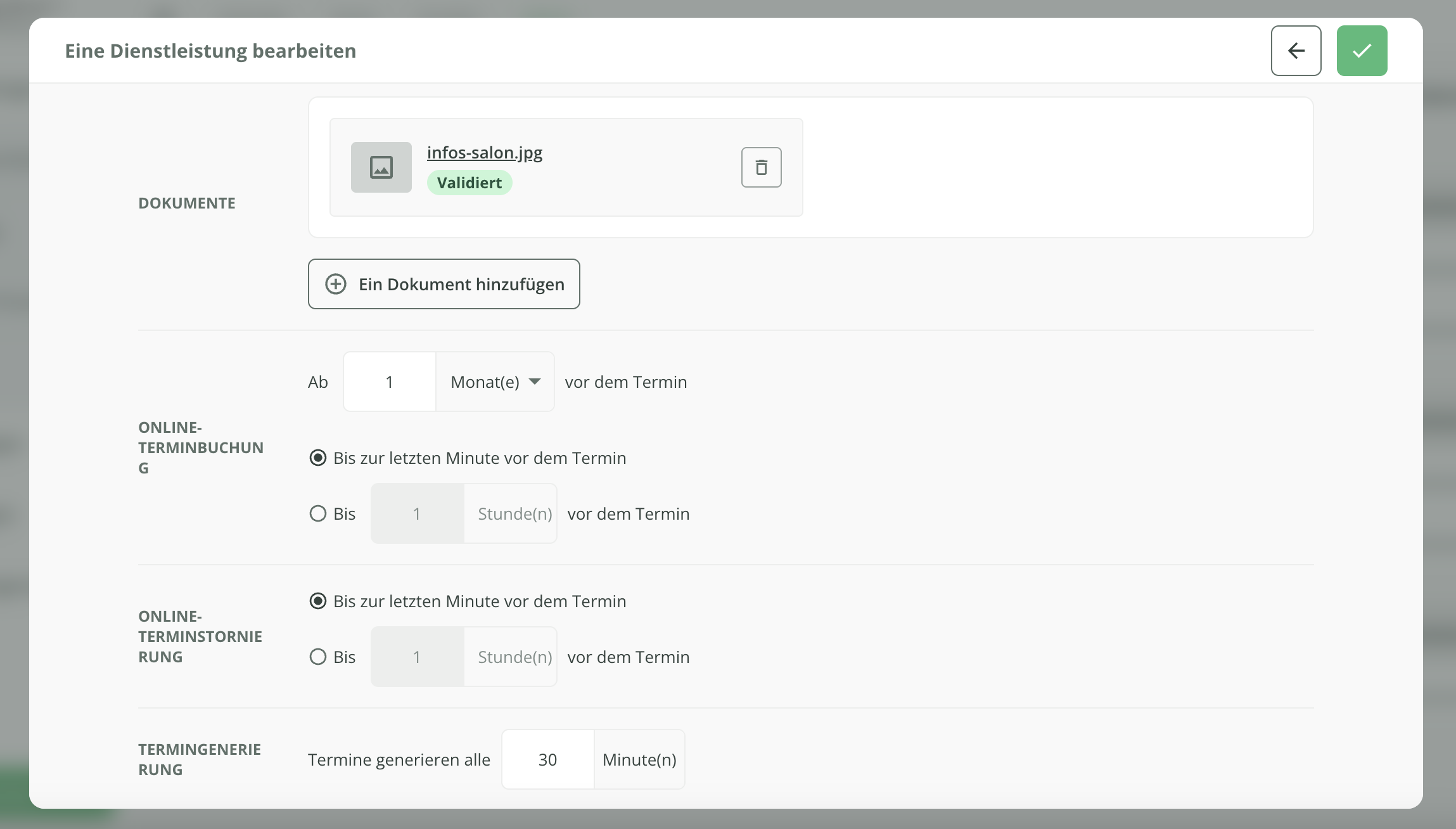
Task: Click the back arrow button
Action: tap(1296, 51)
